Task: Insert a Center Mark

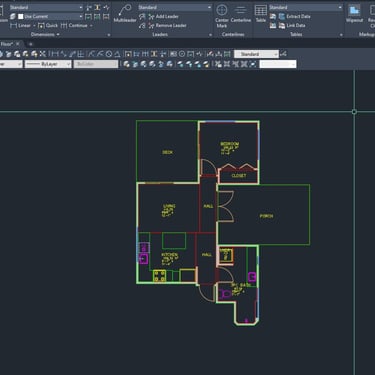Action: click(x=222, y=15)
